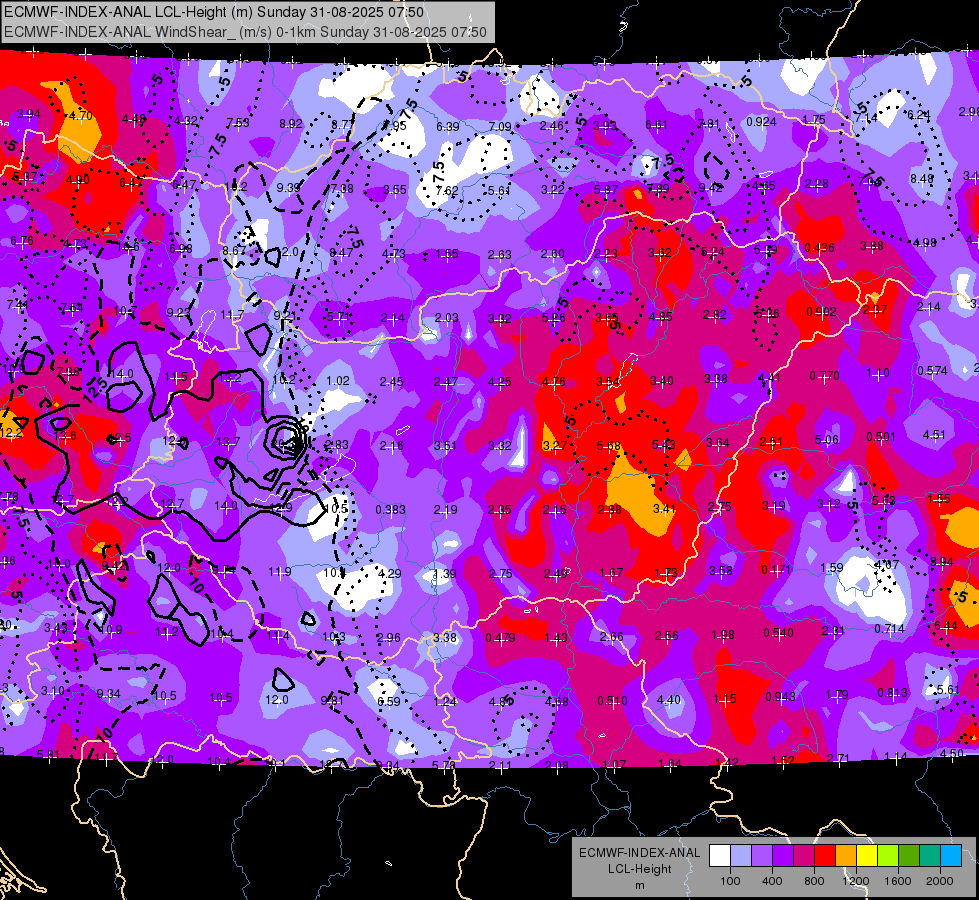Image resolution: width=979 pixels, height=900 pixels.
Task: Click the light blue legend swatch
Action: [x=741, y=855]
